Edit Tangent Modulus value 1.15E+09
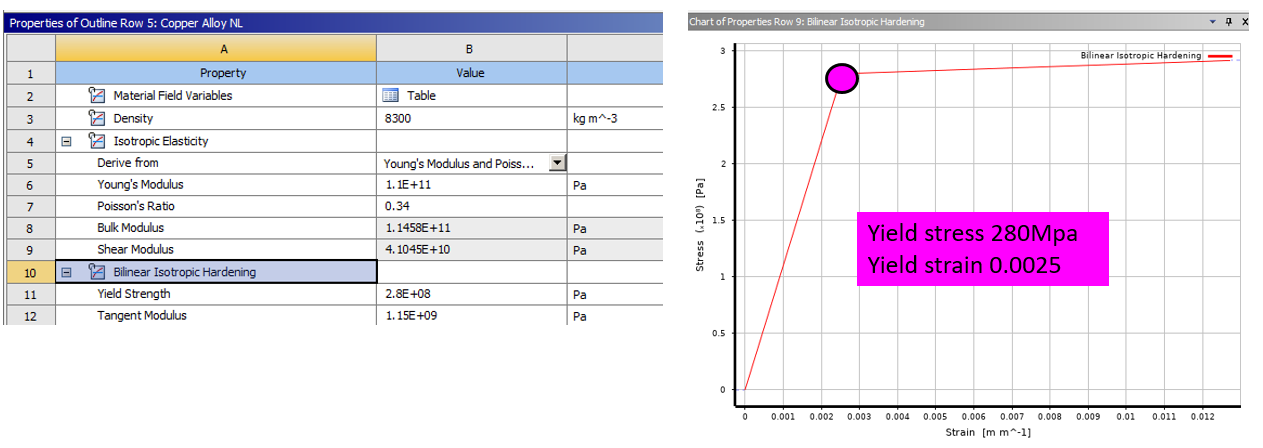 point(410,315)
